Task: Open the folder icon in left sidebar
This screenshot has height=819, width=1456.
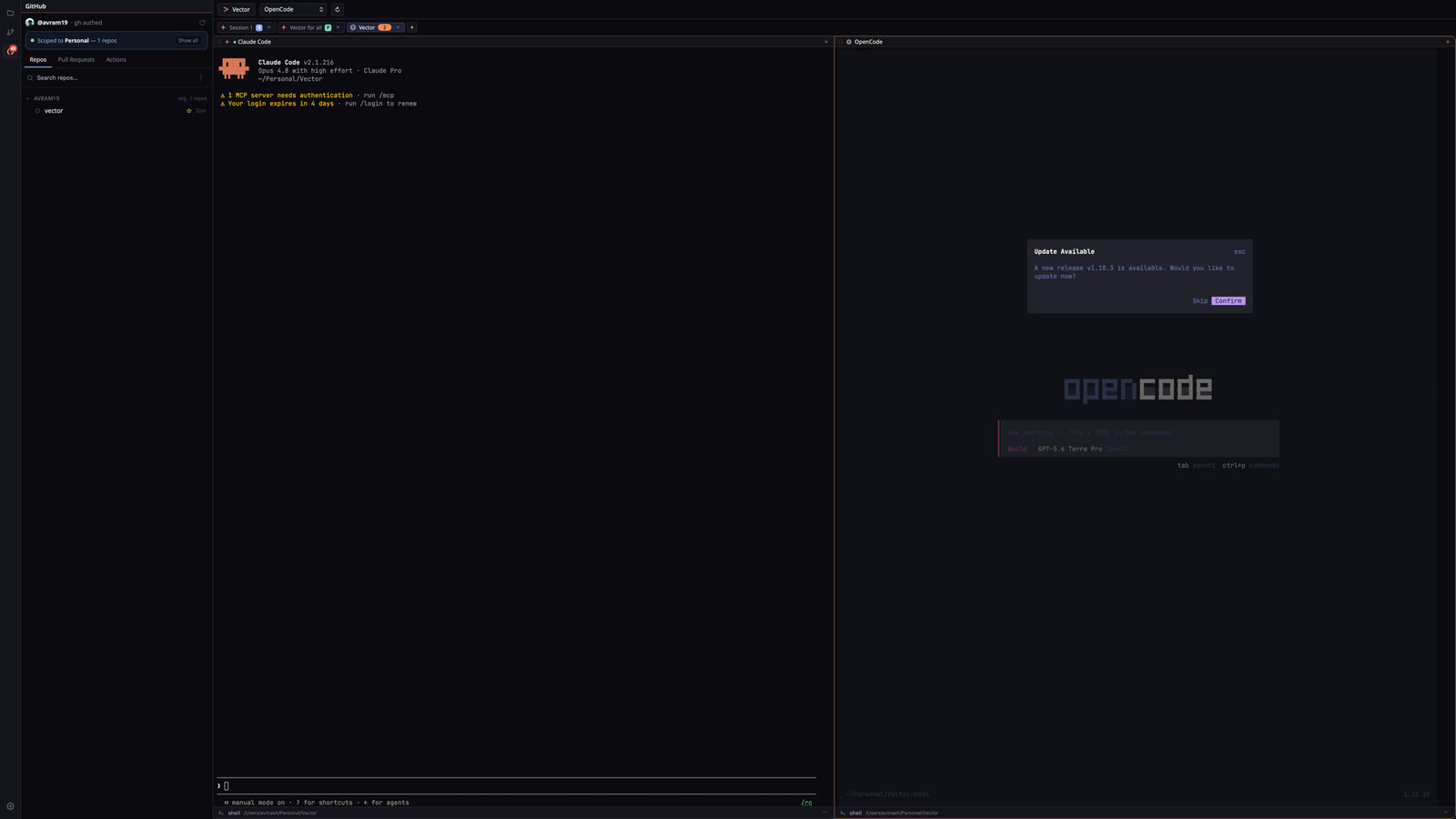Action: pyautogui.click(x=10, y=13)
